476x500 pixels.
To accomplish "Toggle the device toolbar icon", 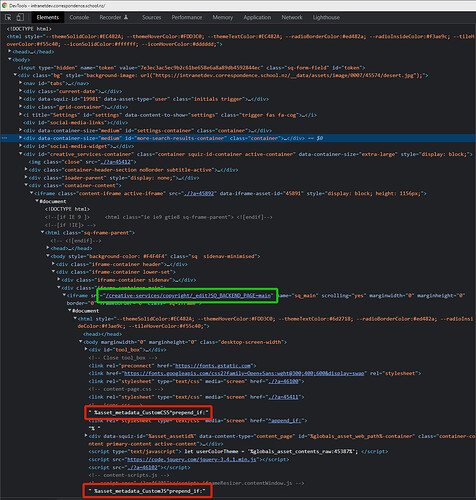I will pyautogui.click(x=20, y=17).
